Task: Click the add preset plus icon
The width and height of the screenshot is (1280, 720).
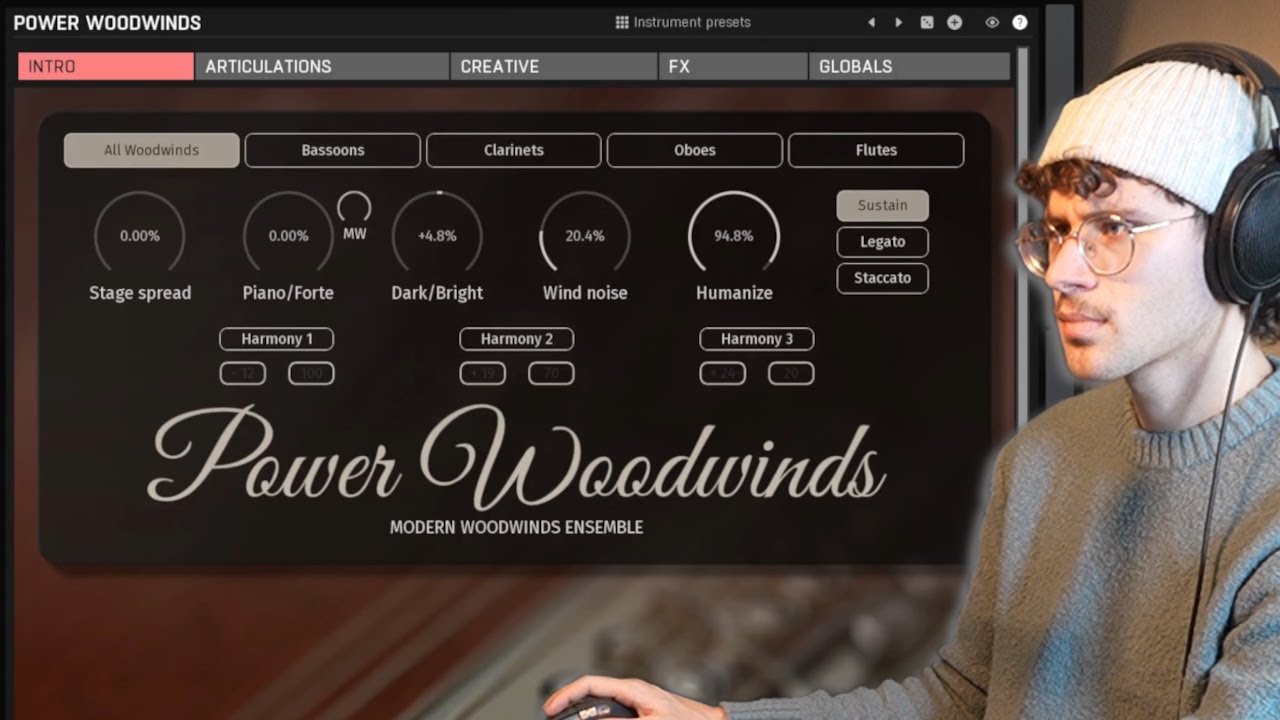Action: pyautogui.click(x=955, y=22)
